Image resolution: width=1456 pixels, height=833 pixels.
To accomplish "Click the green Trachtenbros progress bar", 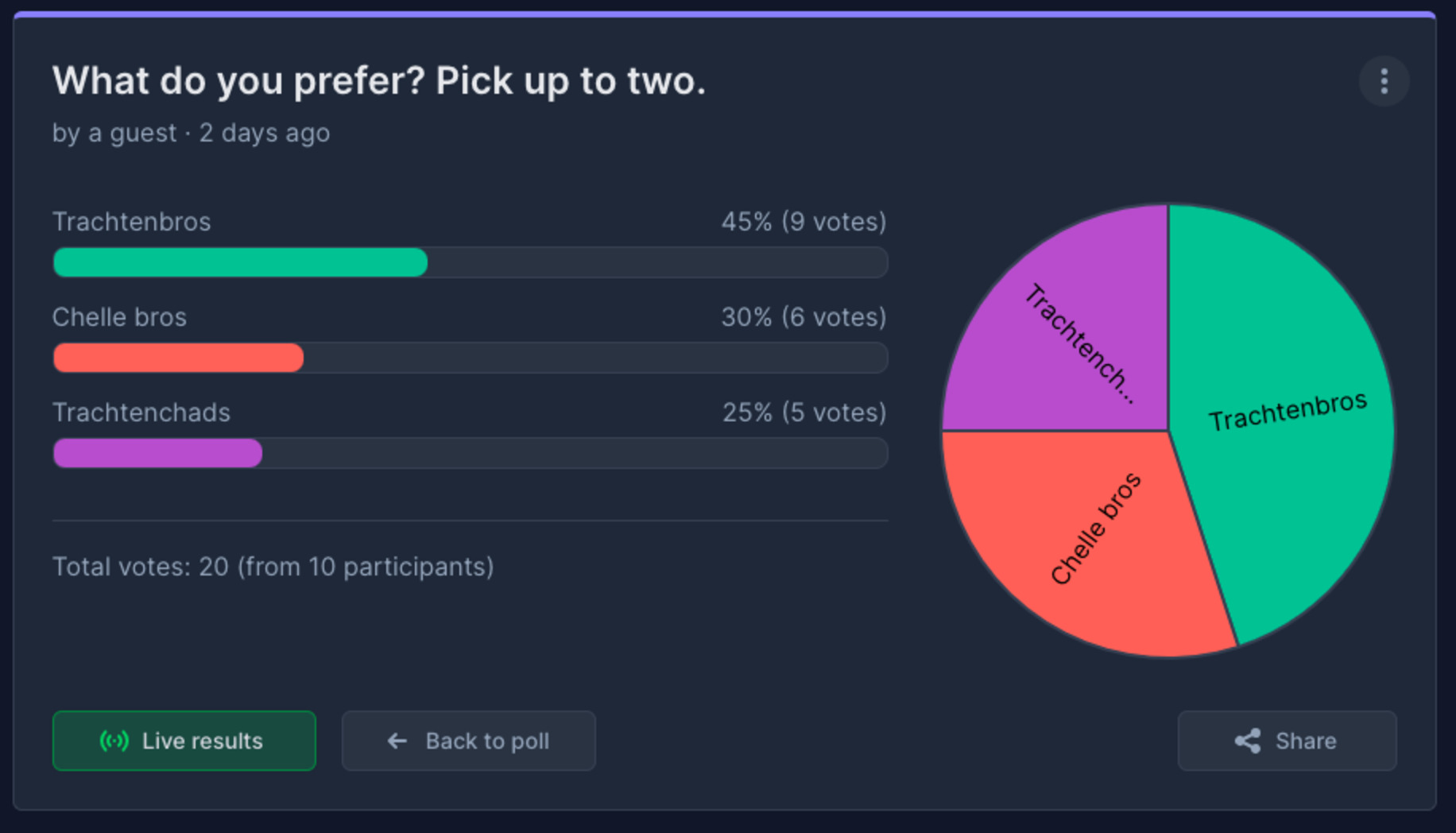I will pos(240,262).
